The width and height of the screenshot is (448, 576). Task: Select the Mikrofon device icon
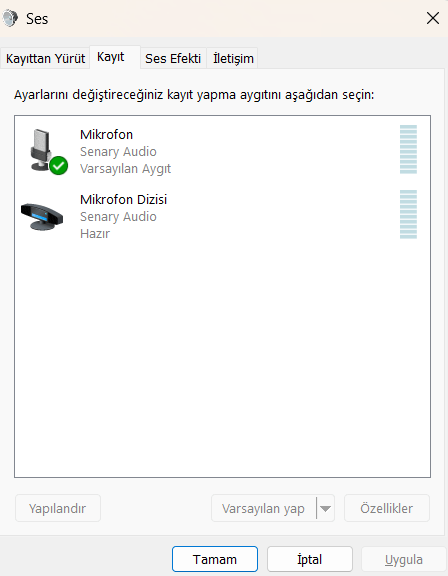click(x=44, y=151)
